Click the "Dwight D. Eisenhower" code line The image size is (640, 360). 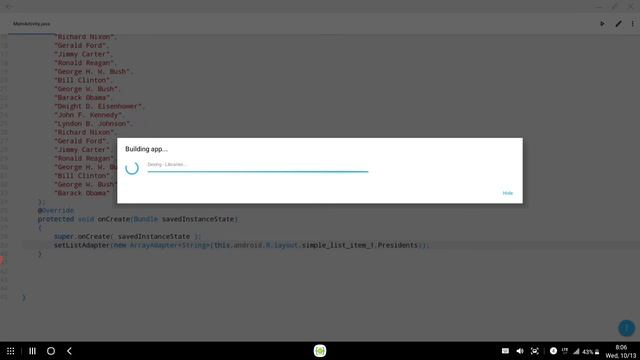[99, 106]
